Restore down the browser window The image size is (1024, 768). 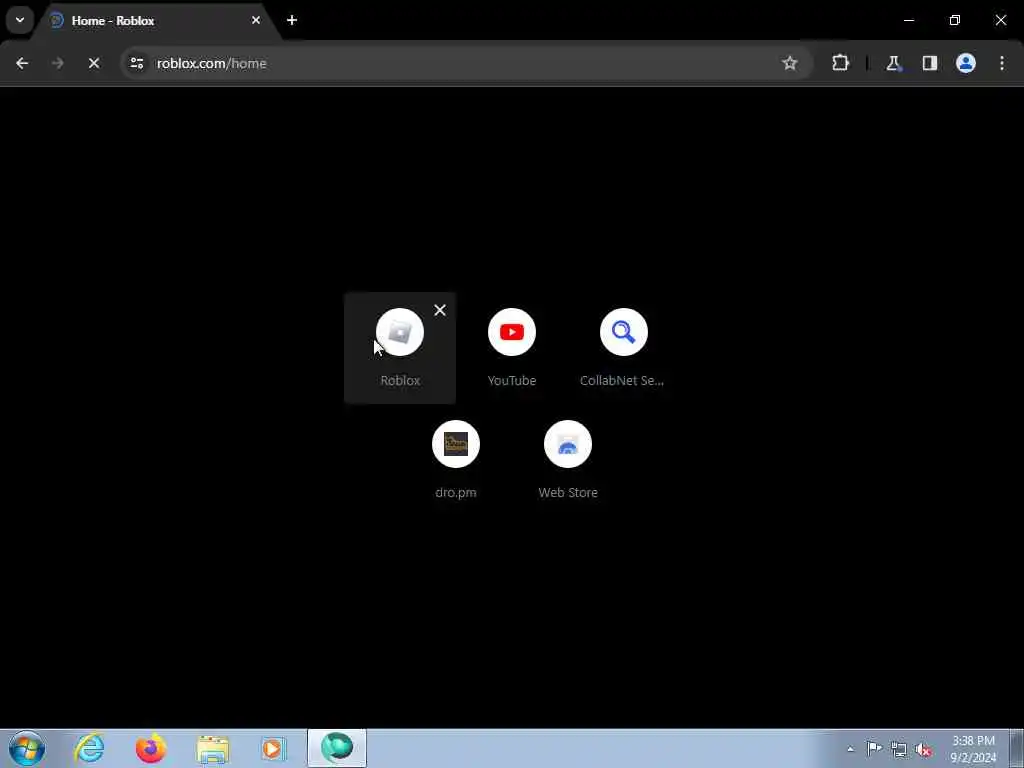pos(955,20)
